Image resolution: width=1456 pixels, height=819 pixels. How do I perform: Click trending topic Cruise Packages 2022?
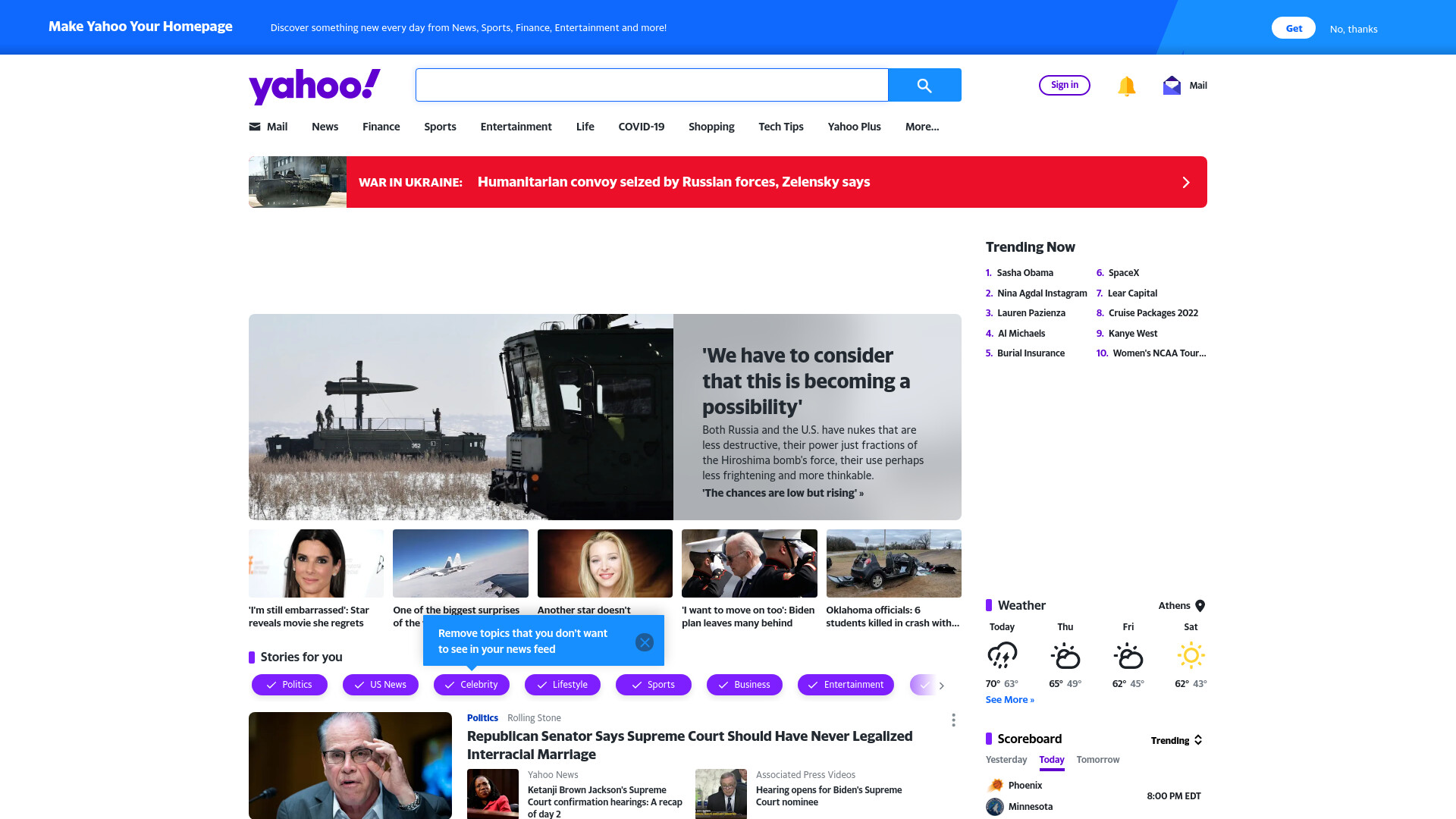pyautogui.click(x=1153, y=313)
